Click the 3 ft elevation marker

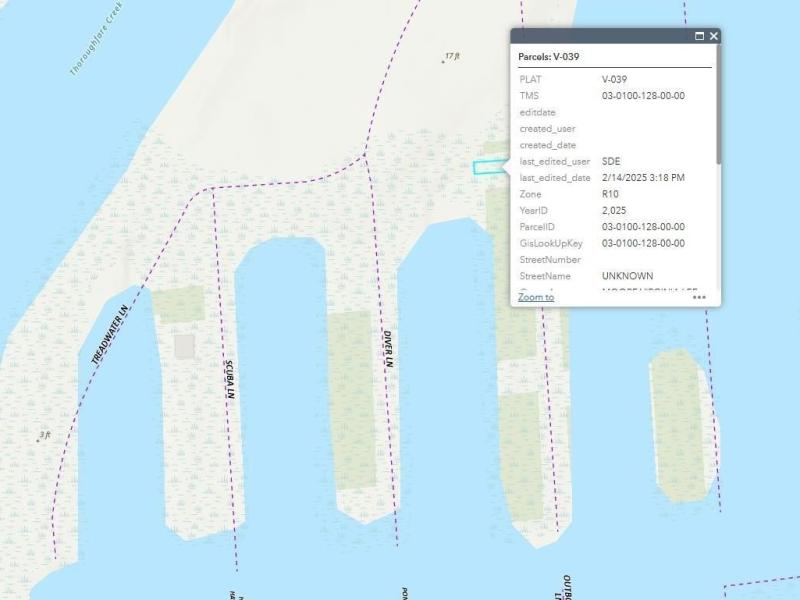click(x=43, y=436)
